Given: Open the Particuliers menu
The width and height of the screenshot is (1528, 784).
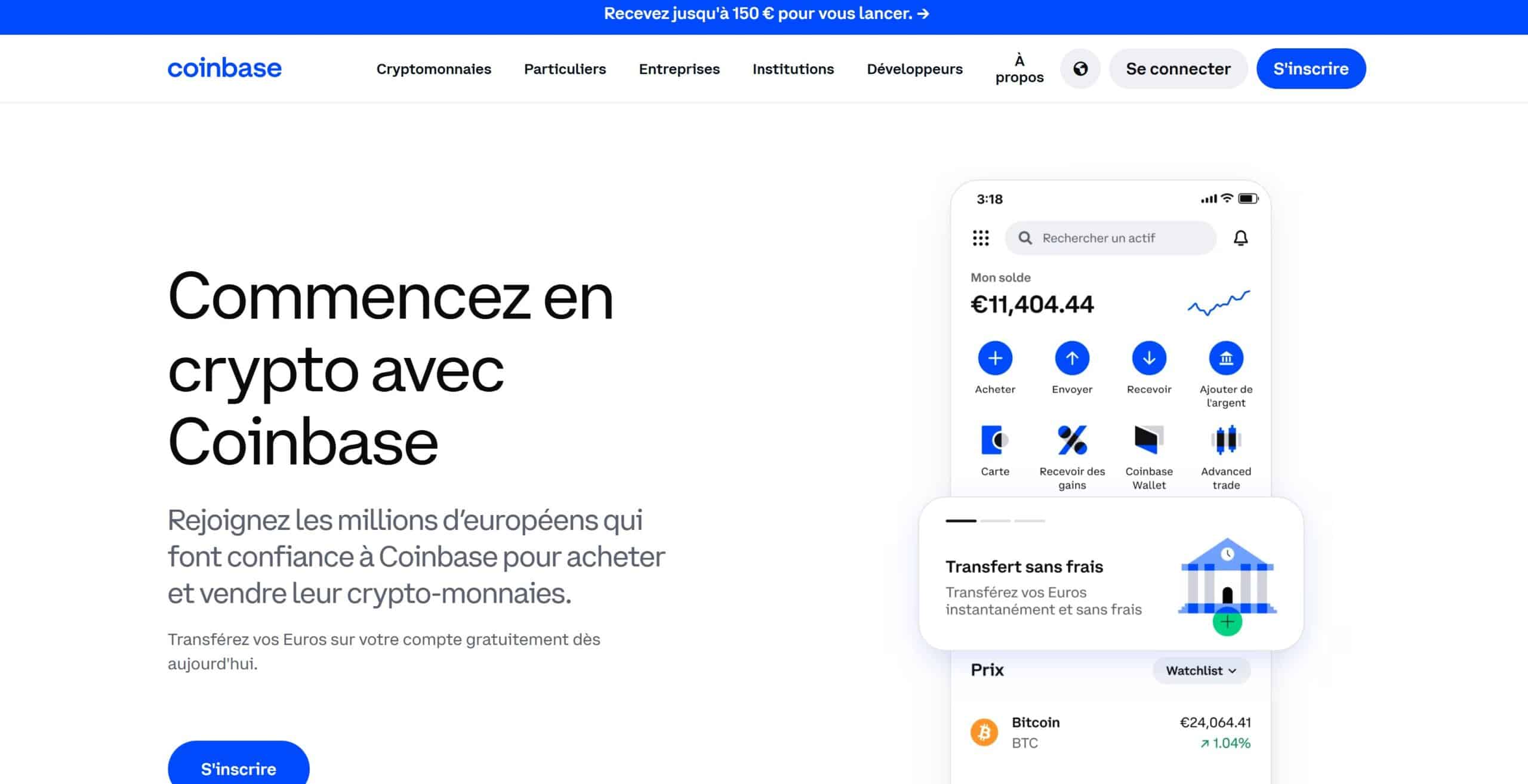Looking at the screenshot, I should (x=565, y=69).
